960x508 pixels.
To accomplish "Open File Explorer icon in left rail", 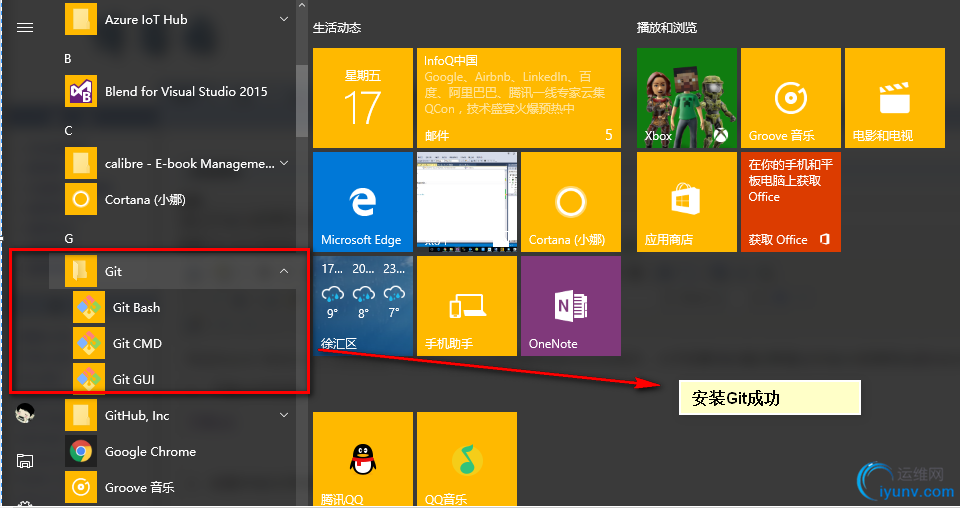I will (25, 461).
